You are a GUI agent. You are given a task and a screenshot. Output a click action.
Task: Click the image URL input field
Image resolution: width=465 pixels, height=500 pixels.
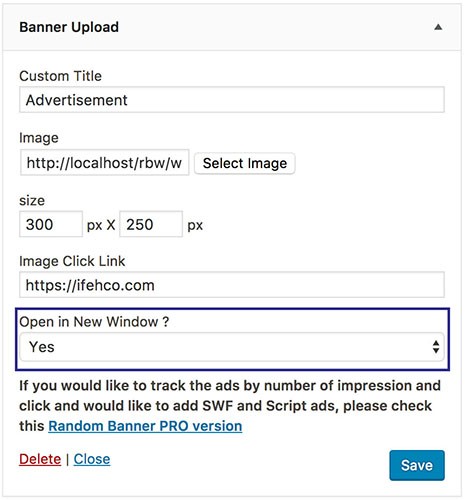click(104, 163)
